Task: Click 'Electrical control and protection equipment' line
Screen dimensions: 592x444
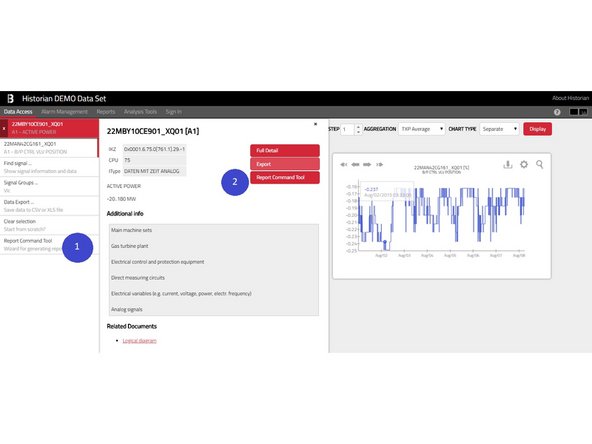Action: 157,262
